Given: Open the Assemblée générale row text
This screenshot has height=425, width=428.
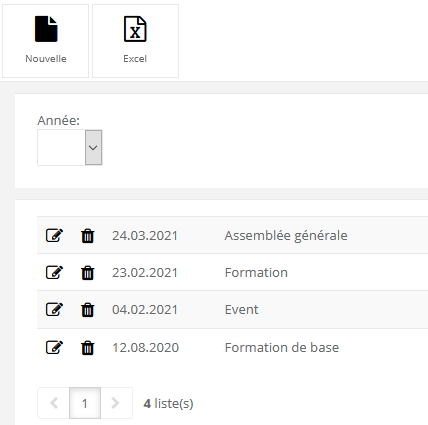Looking at the screenshot, I should click(286, 236).
